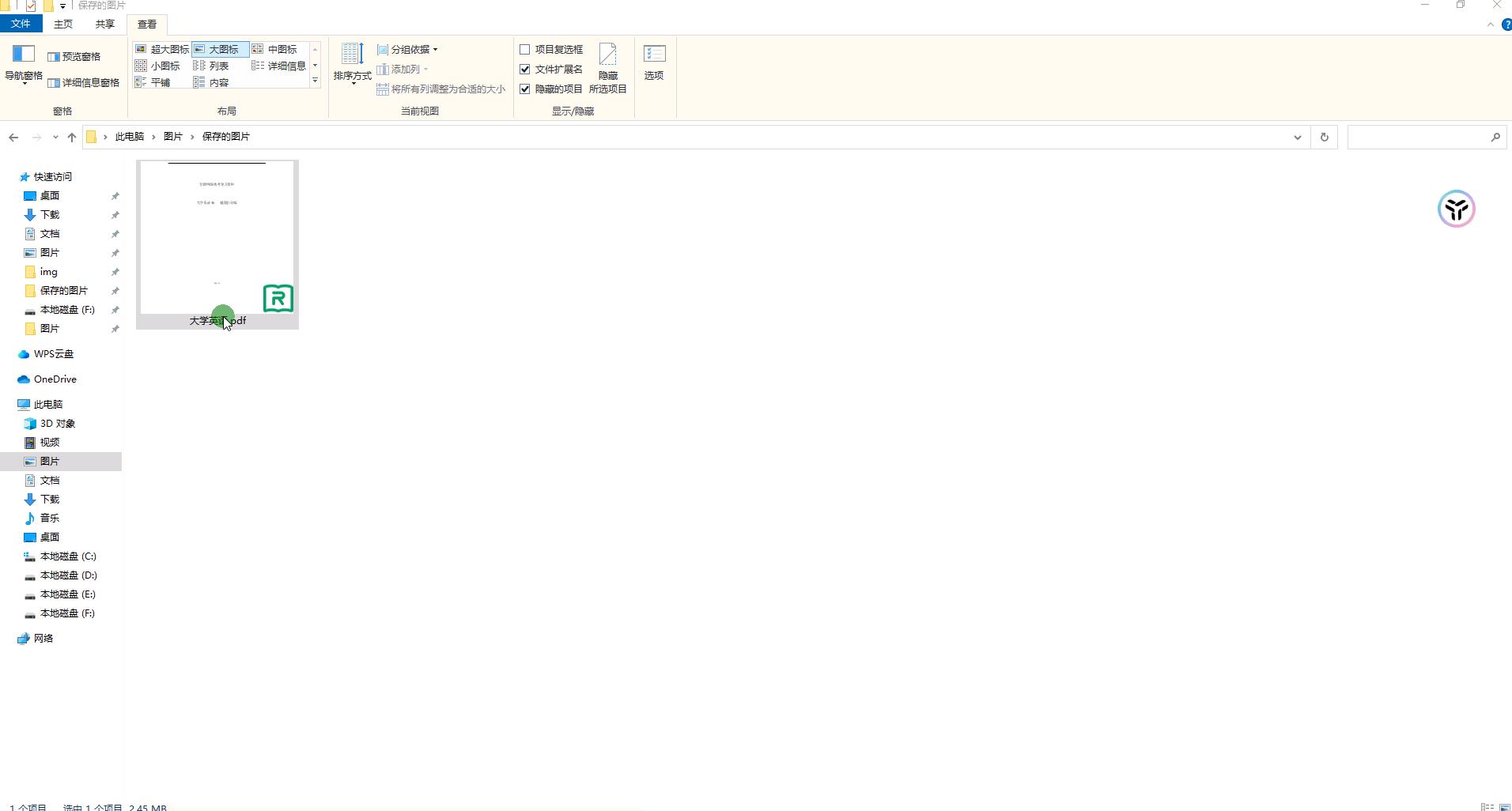Refresh the folder view

(1325, 137)
